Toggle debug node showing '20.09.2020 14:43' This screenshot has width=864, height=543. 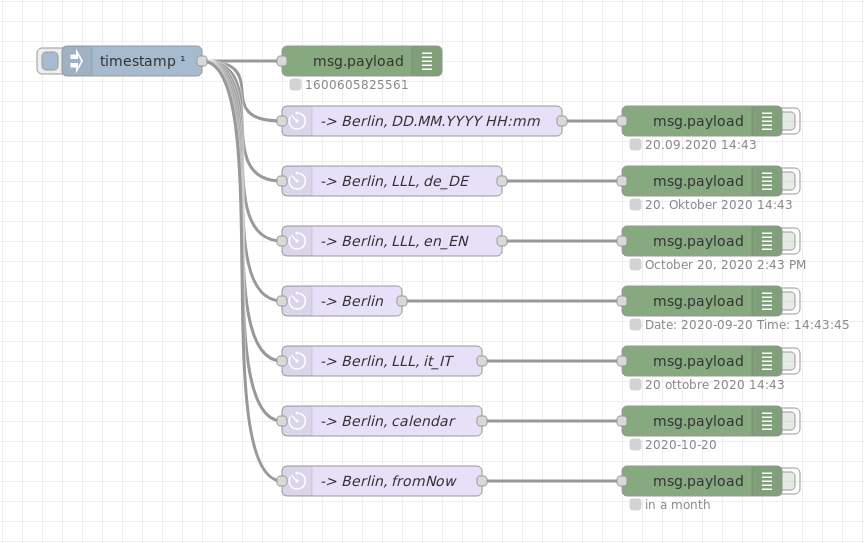[x=790, y=121]
